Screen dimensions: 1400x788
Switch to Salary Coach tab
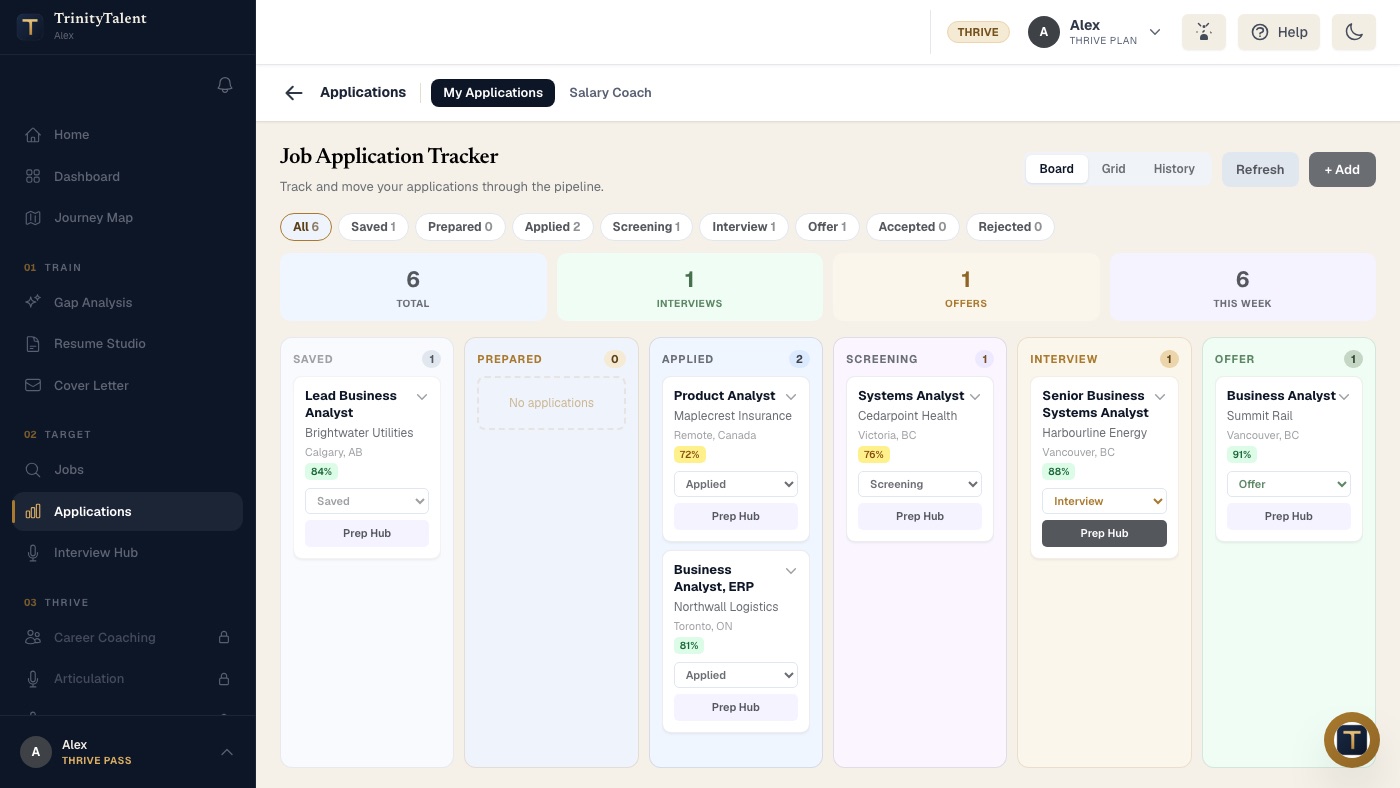click(610, 93)
